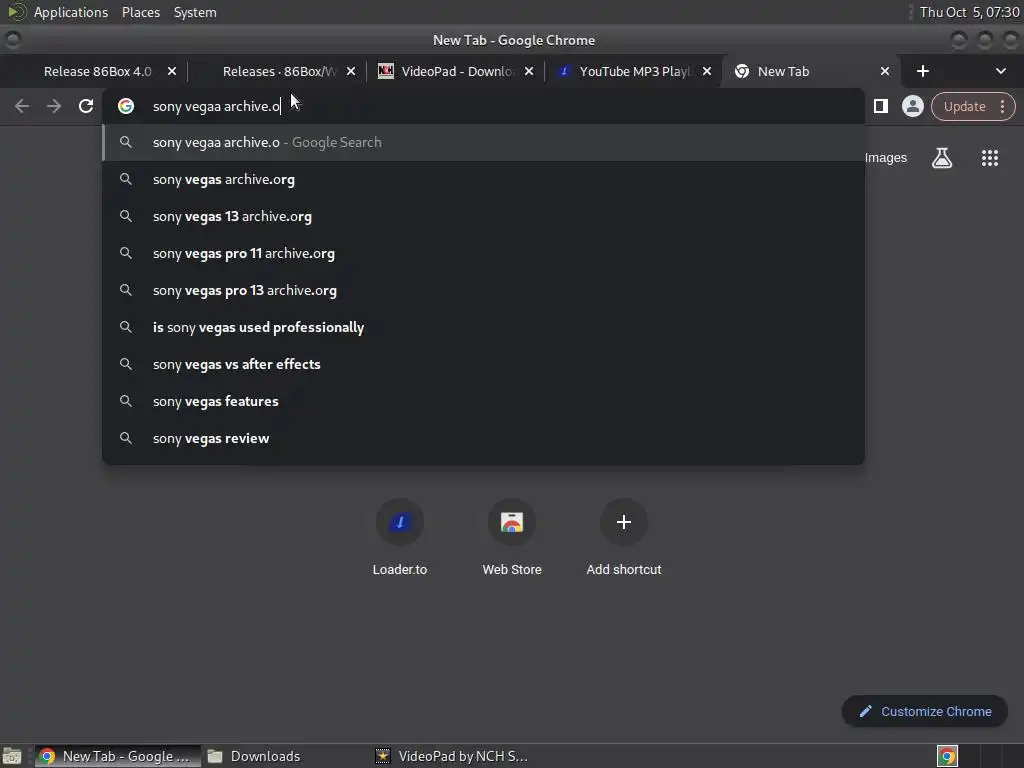Open the Web Store shortcut icon

pos(512,522)
